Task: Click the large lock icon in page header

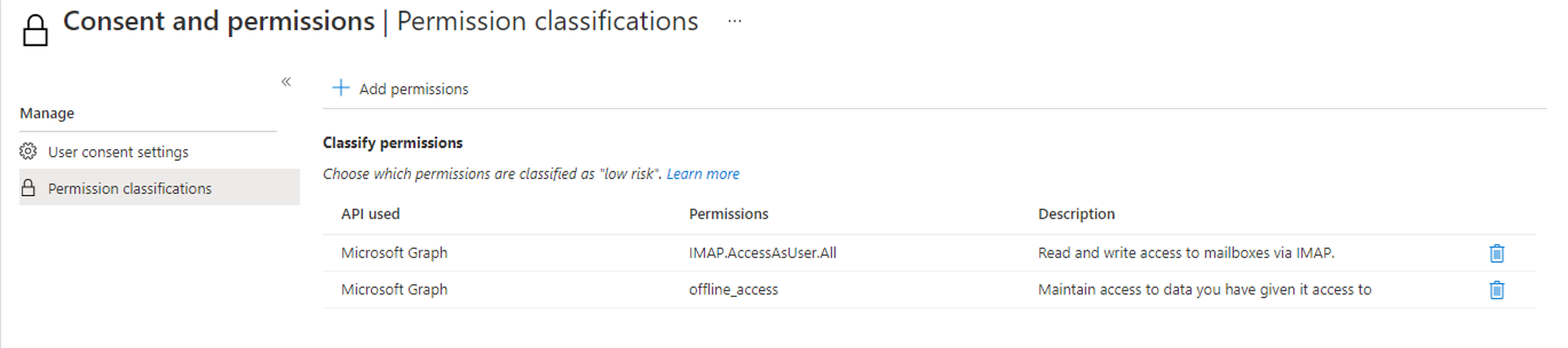Action: 35,31
